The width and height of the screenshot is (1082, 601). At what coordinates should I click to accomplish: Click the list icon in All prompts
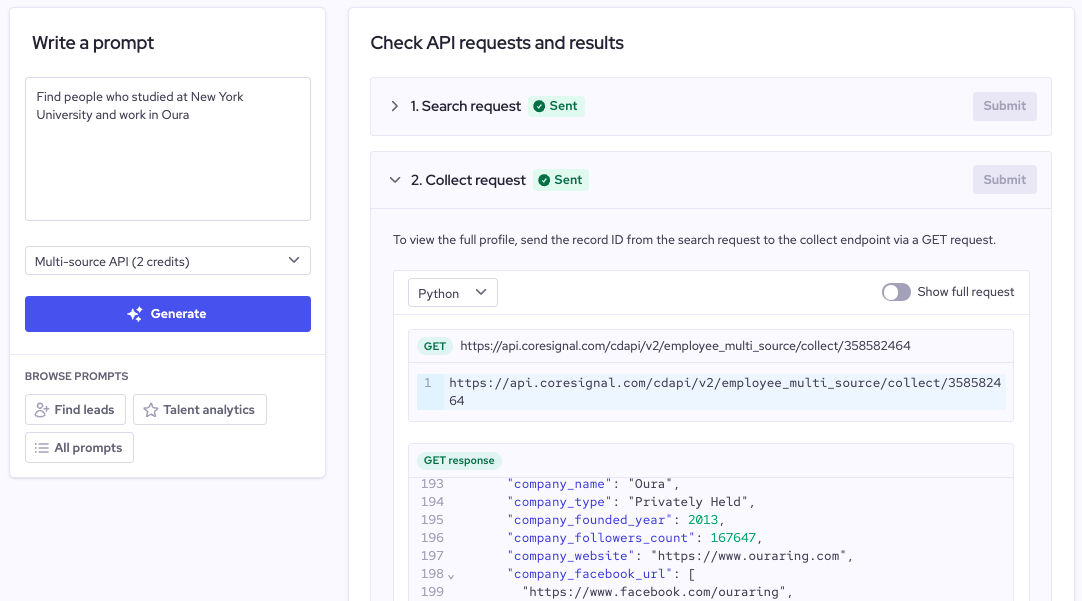[x=42, y=448]
